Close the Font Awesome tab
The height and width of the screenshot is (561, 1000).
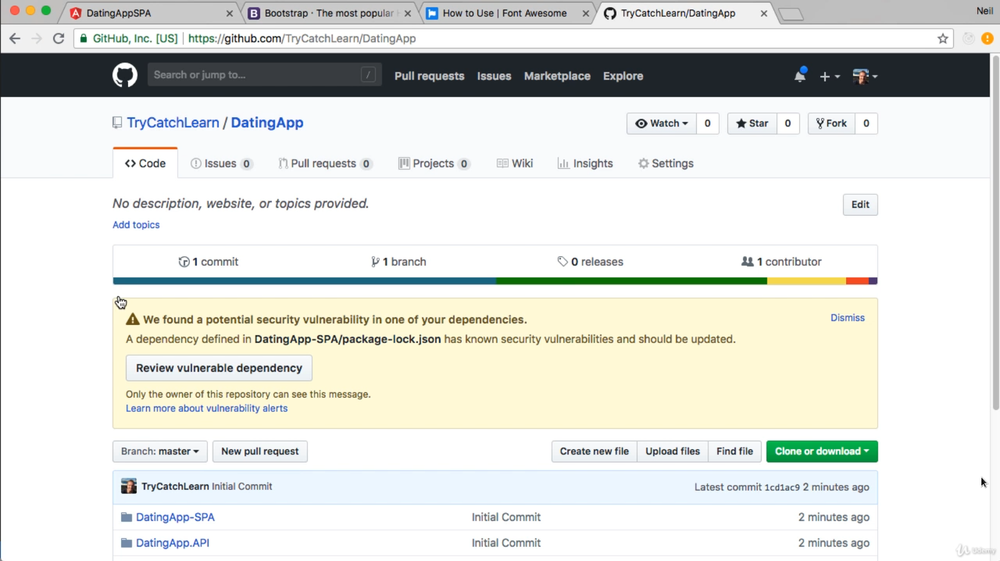[585, 13]
